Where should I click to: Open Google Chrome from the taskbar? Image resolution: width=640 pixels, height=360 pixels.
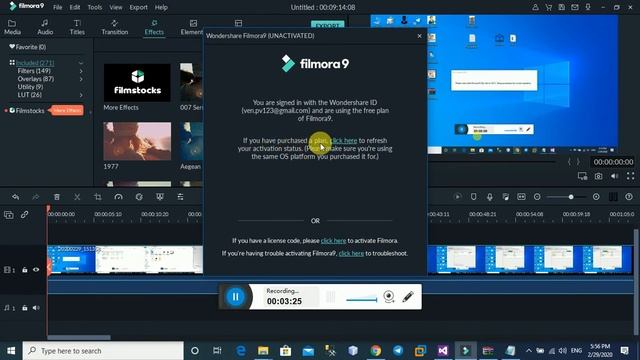(376, 351)
